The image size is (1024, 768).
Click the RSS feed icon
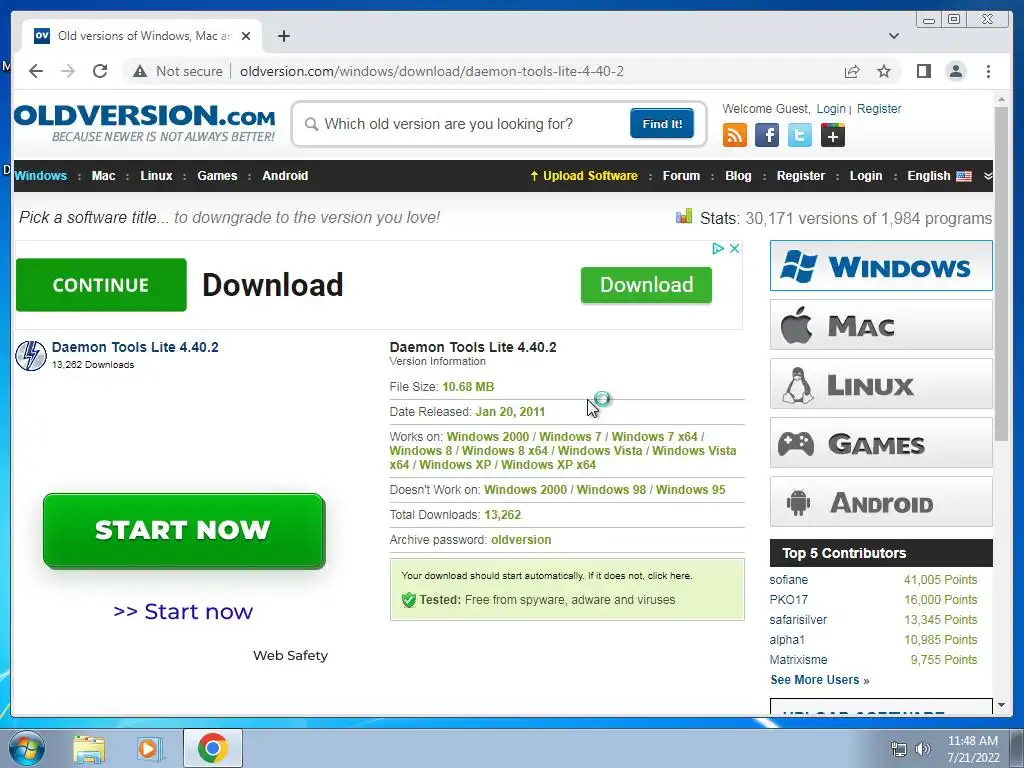point(735,135)
